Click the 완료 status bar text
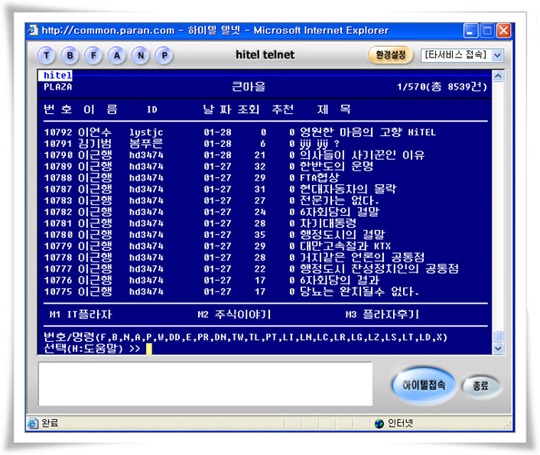540x455 pixels. pos(50,423)
